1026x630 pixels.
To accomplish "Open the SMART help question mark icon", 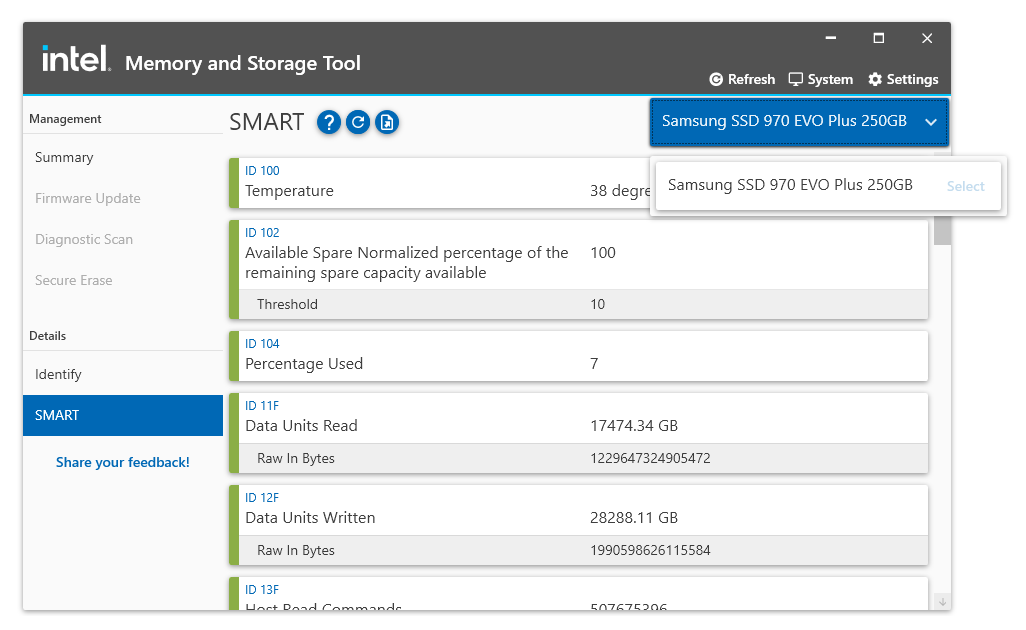I will [329, 122].
